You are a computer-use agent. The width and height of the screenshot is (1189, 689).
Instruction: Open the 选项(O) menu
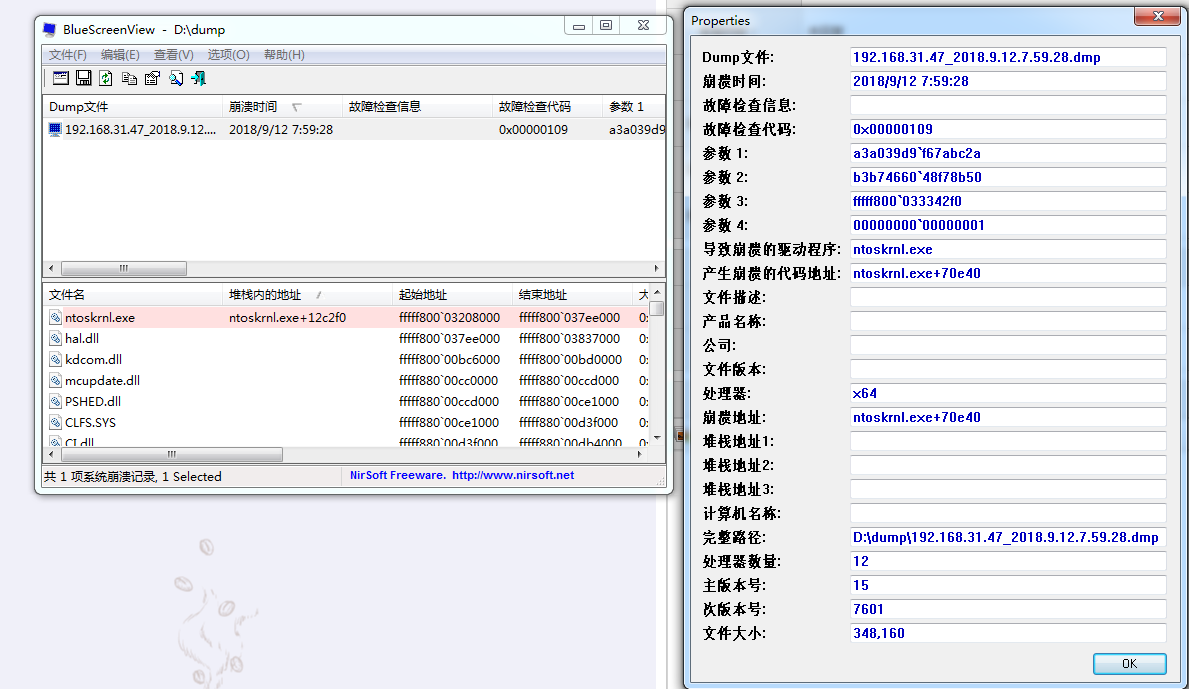pyautogui.click(x=228, y=55)
